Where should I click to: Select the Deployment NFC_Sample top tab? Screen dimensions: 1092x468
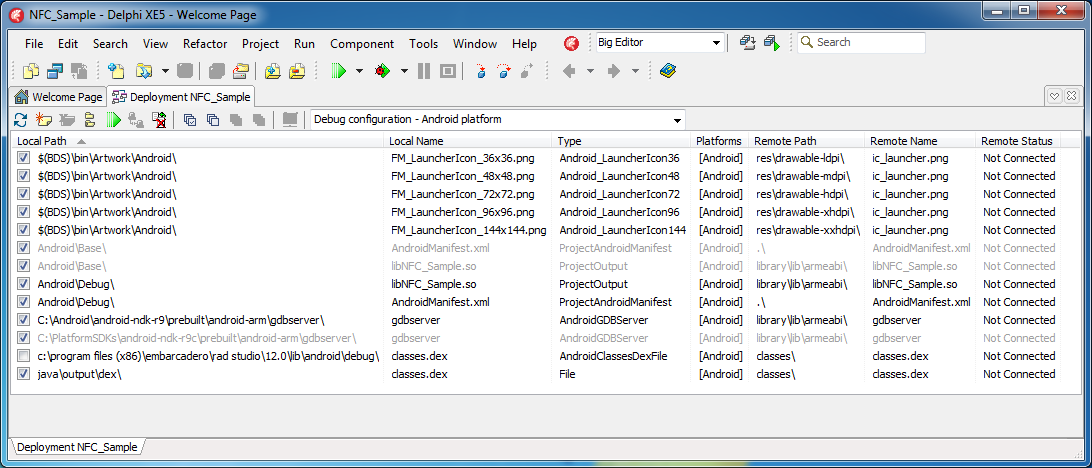(182, 97)
